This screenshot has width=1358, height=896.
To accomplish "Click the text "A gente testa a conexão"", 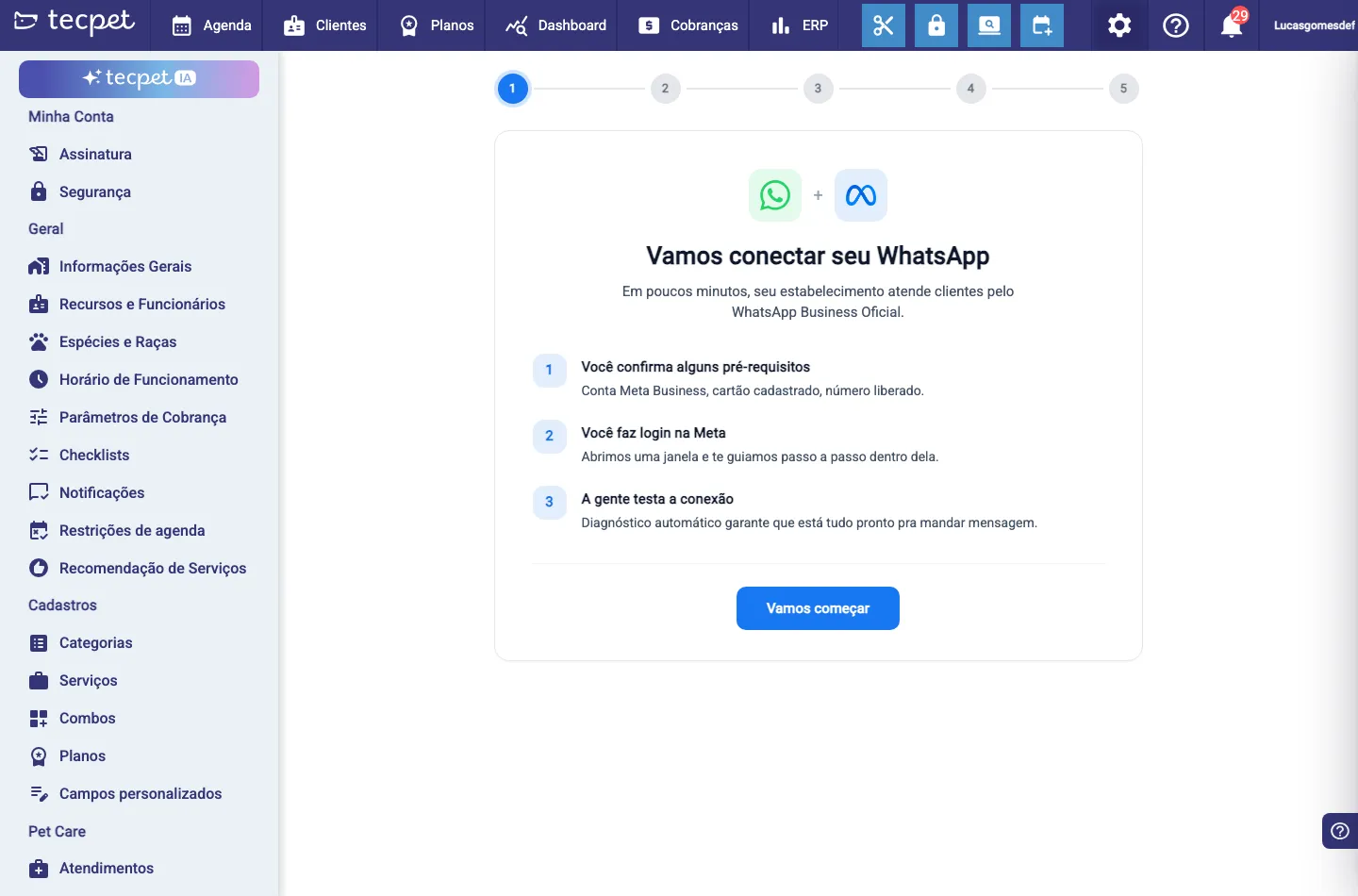I will (x=657, y=499).
